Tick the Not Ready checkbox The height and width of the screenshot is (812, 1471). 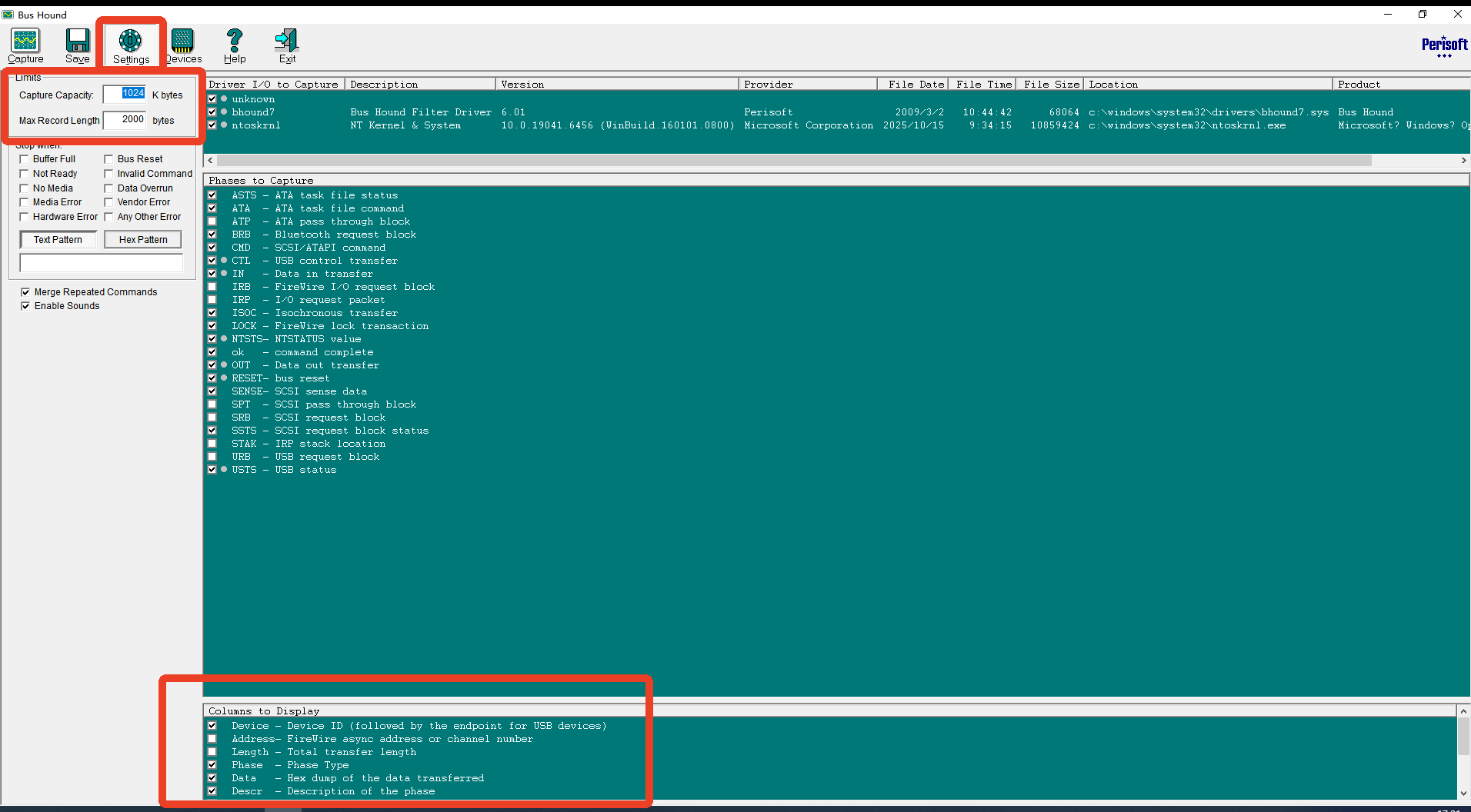tap(24, 174)
